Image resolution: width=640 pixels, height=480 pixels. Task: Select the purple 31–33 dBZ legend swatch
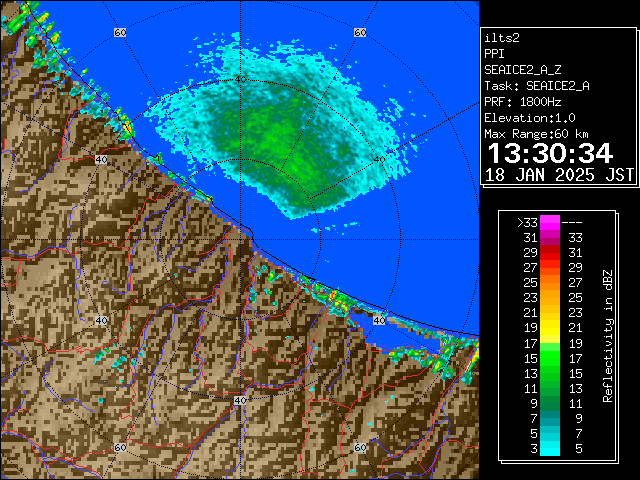click(x=550, y=238)
